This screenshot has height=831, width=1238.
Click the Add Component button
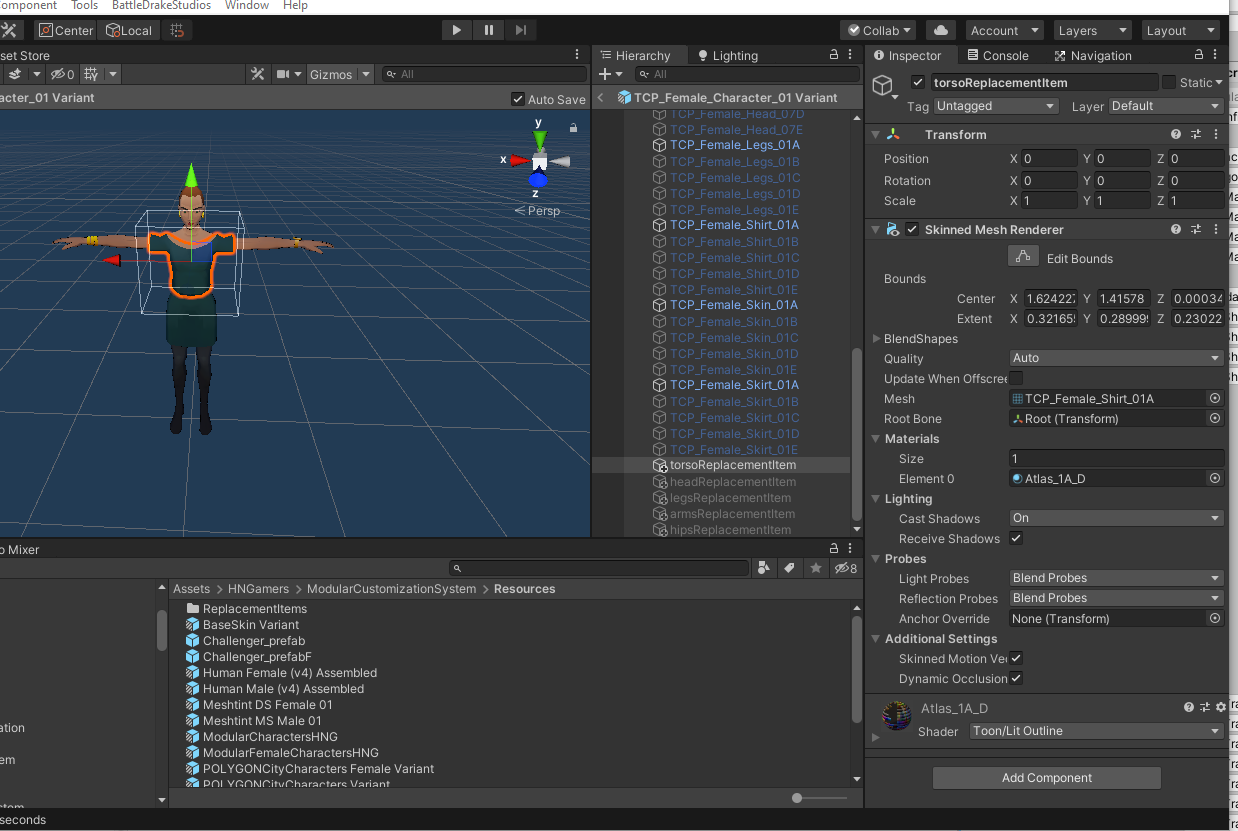pyautogui.click(x=1046, y=778)
